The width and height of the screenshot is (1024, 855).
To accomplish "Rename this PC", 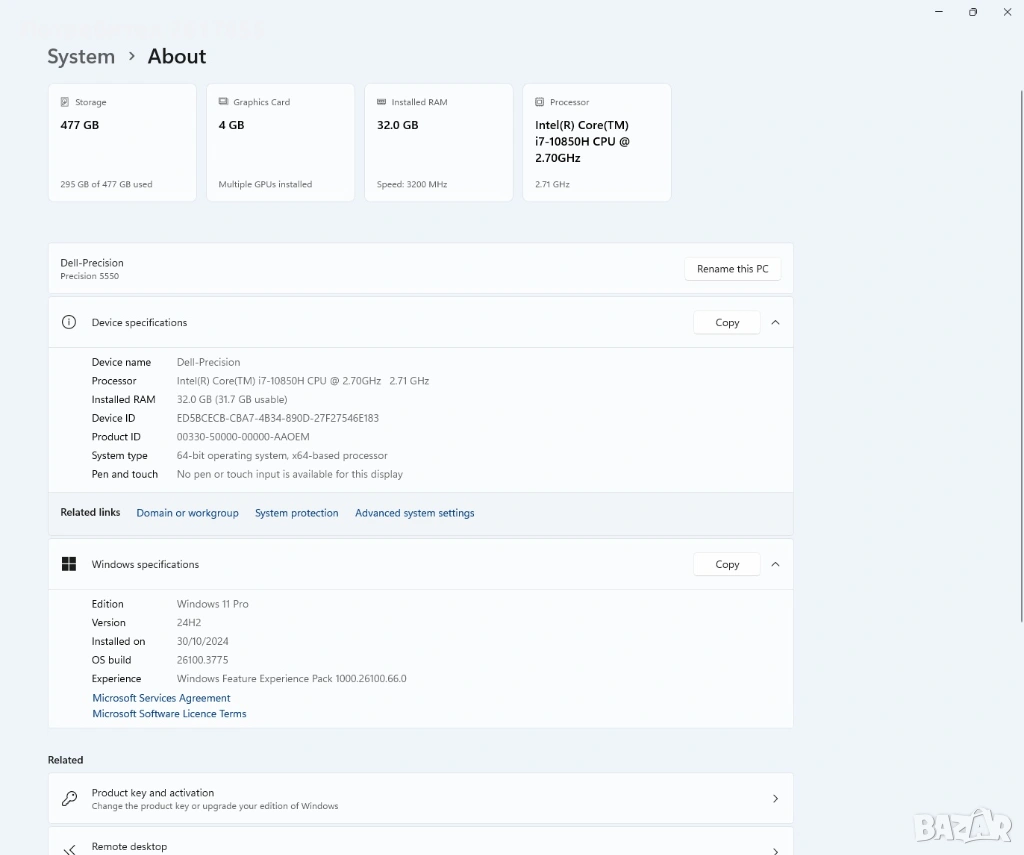I will 732,268.
